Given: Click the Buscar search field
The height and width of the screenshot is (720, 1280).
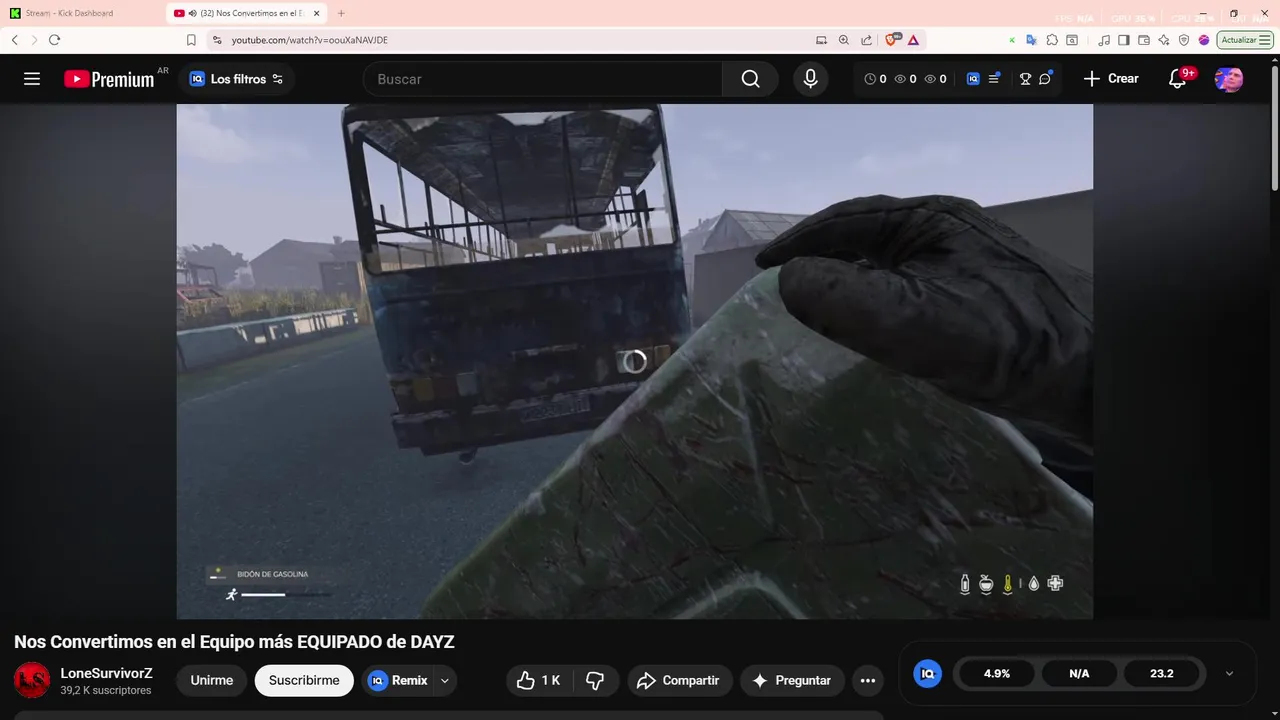Looking at the screenshot, I should click(543, 79).
